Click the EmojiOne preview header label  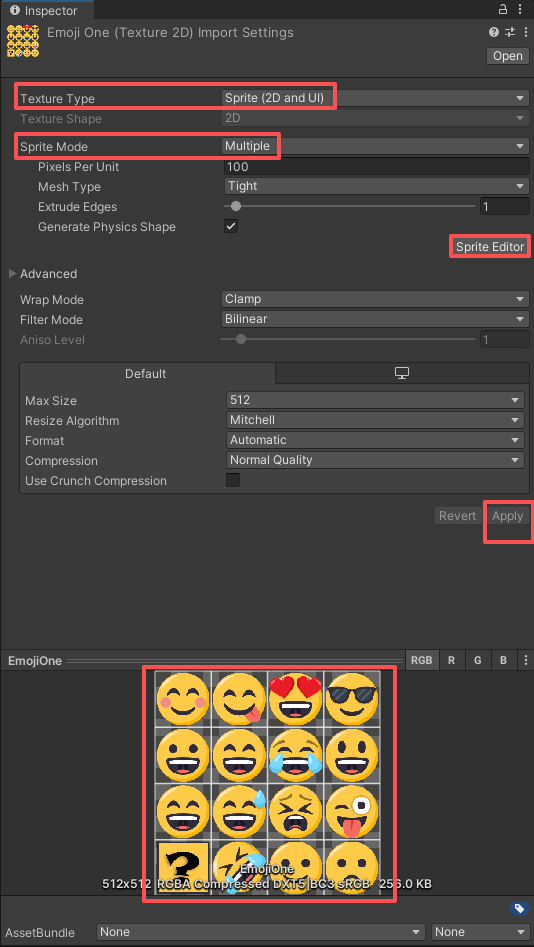click(35, 661)
